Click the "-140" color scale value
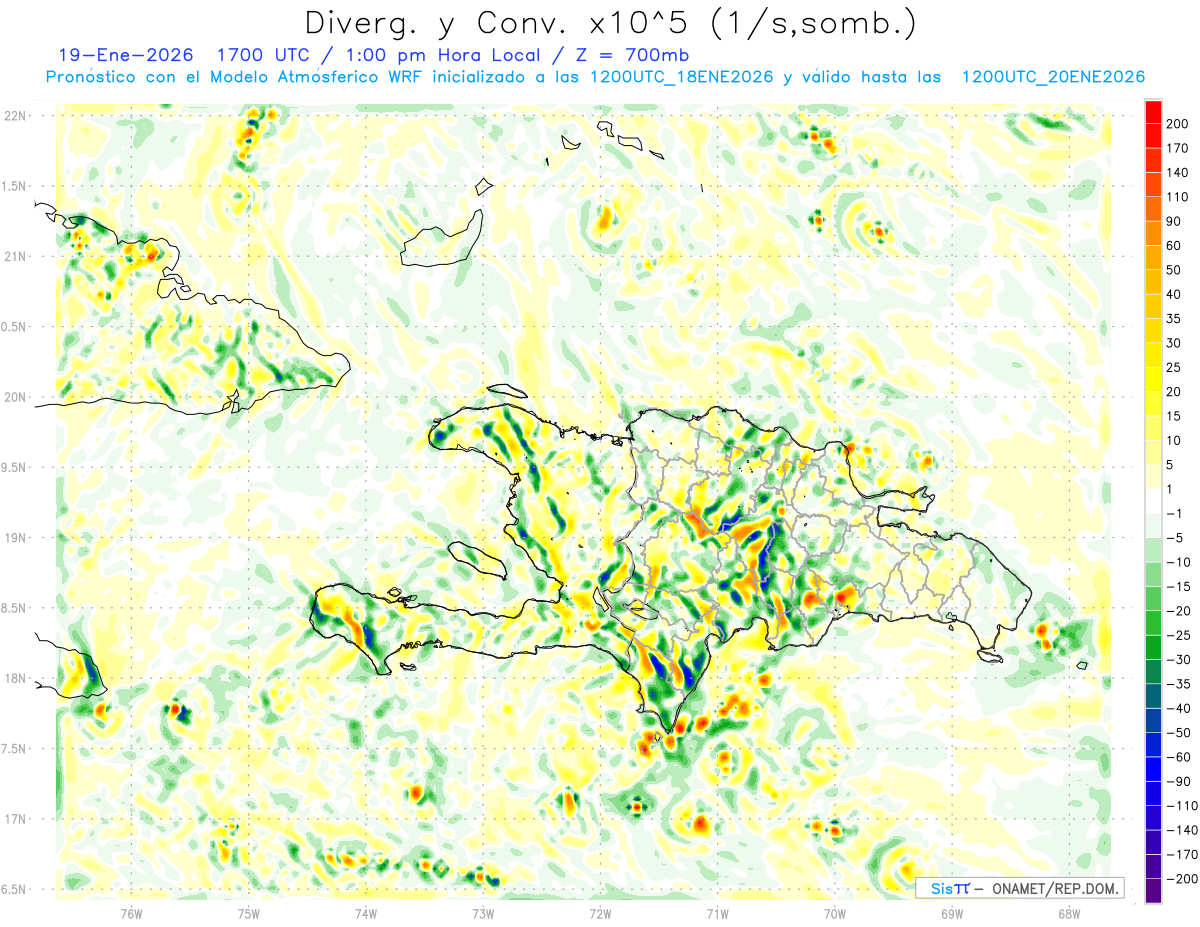The width and height of the screenshot is (1200, 927). tap(1181, 830)
